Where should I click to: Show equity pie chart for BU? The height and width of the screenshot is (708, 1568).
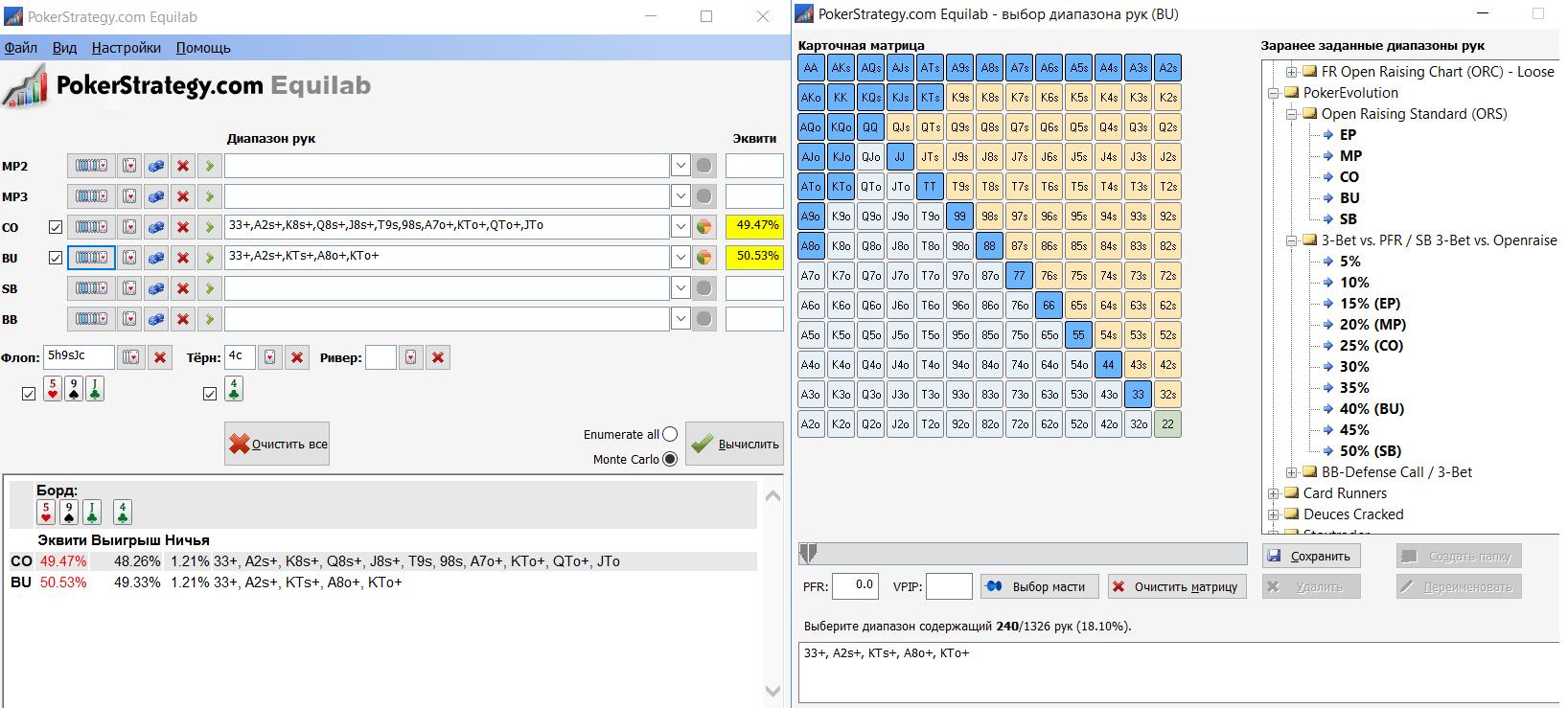click(x=704, y=258)
